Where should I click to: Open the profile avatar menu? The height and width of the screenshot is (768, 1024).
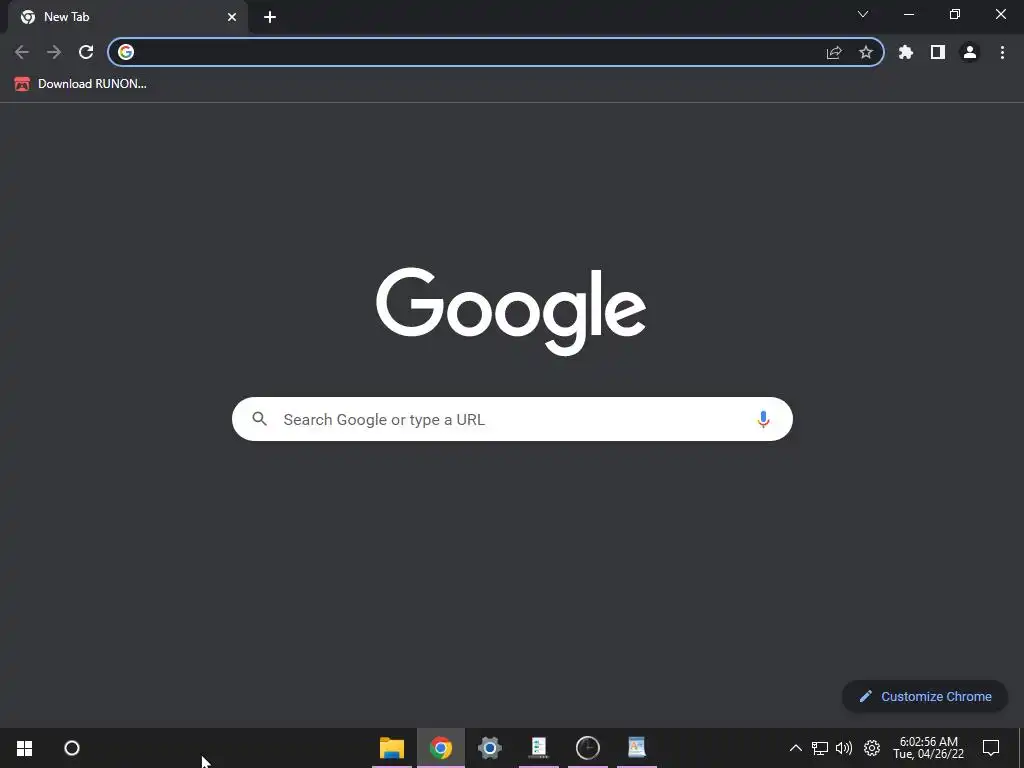tap(970, 52)
